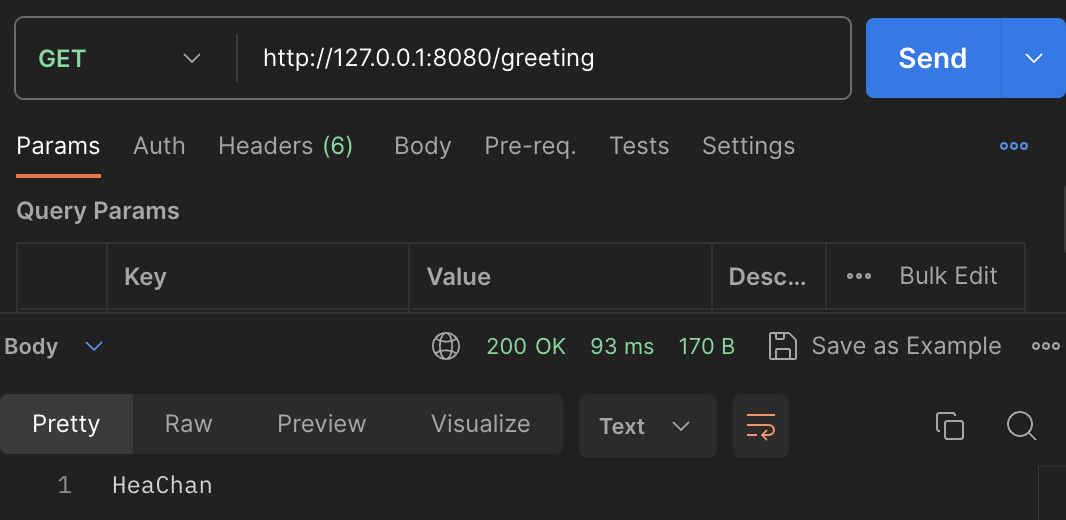
Task: Select the Raw response view
Action: pos(188,424)
